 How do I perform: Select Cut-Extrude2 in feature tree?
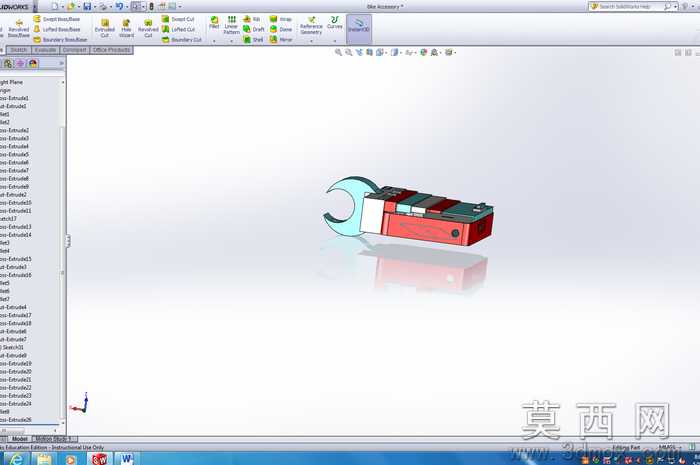pyautogui.click(x=13, y=195)
